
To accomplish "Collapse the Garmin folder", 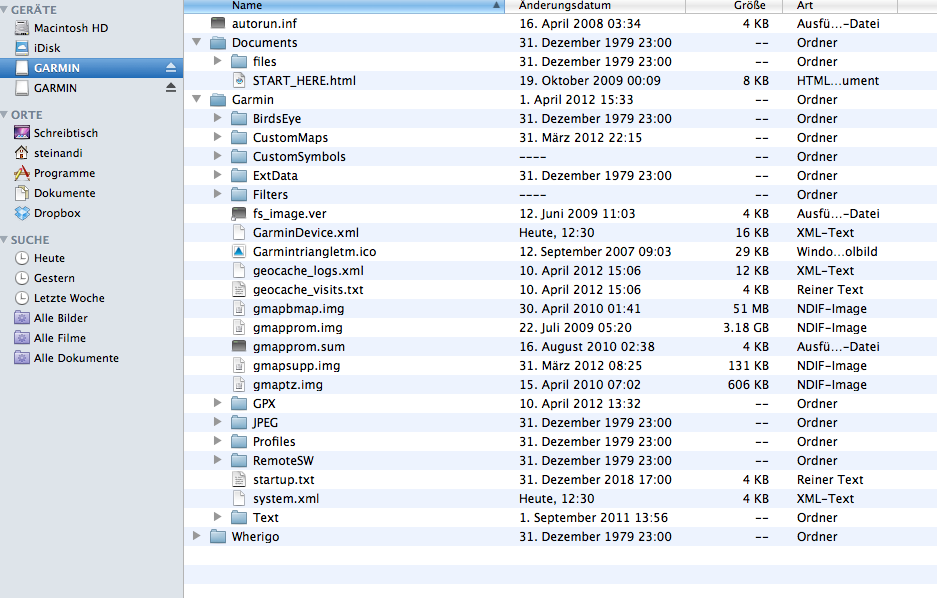I will 197,99.
